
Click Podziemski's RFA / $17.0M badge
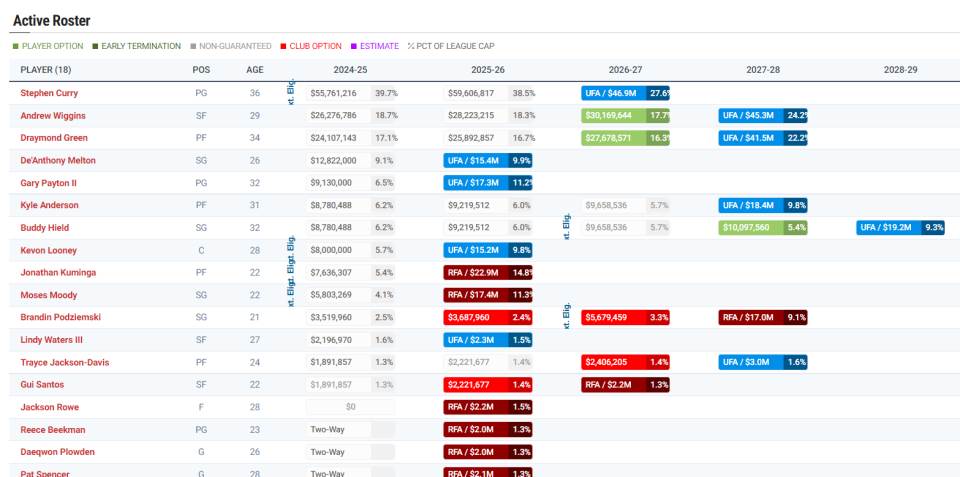pyautogui.click(x=763, y=317)
